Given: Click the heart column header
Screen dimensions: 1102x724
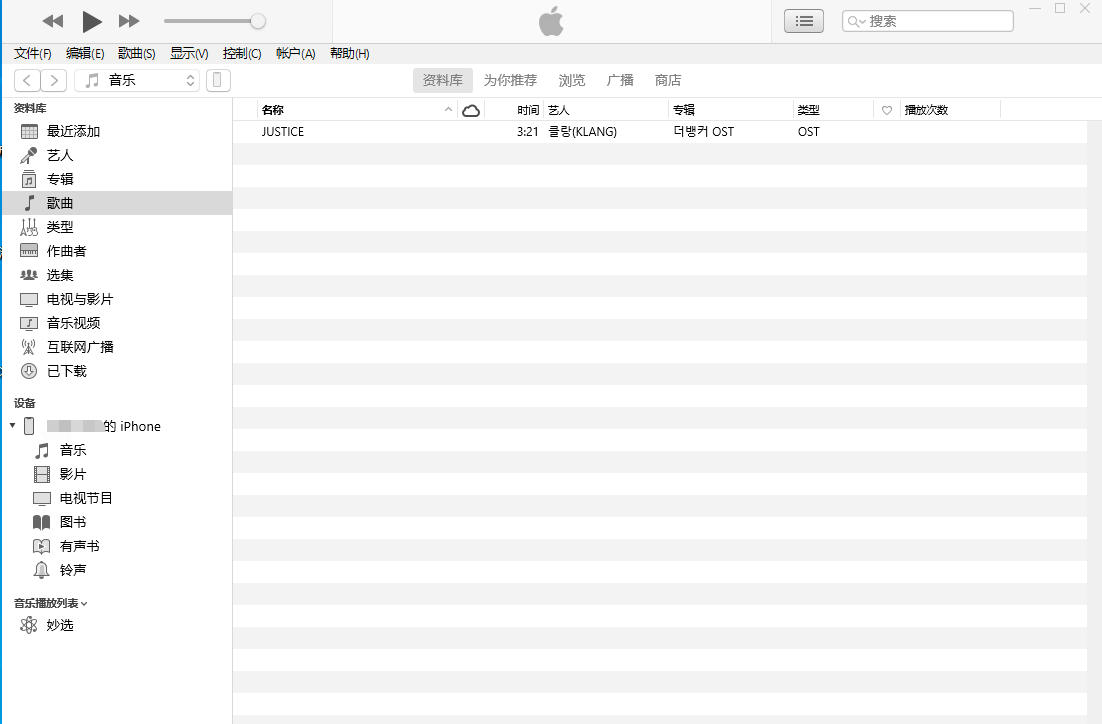Looking at the screenshot, I should [x=886, y=110].
